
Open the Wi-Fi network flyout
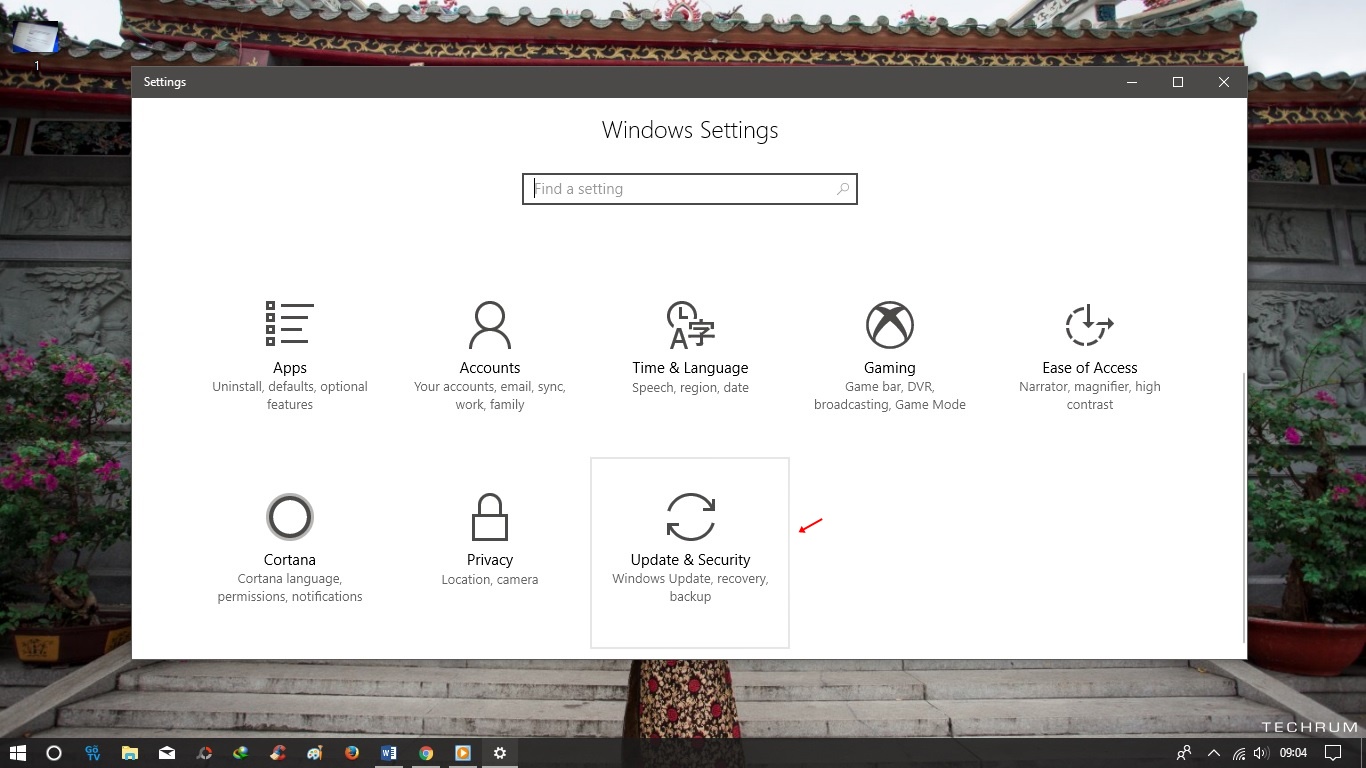coord(1239,753)
